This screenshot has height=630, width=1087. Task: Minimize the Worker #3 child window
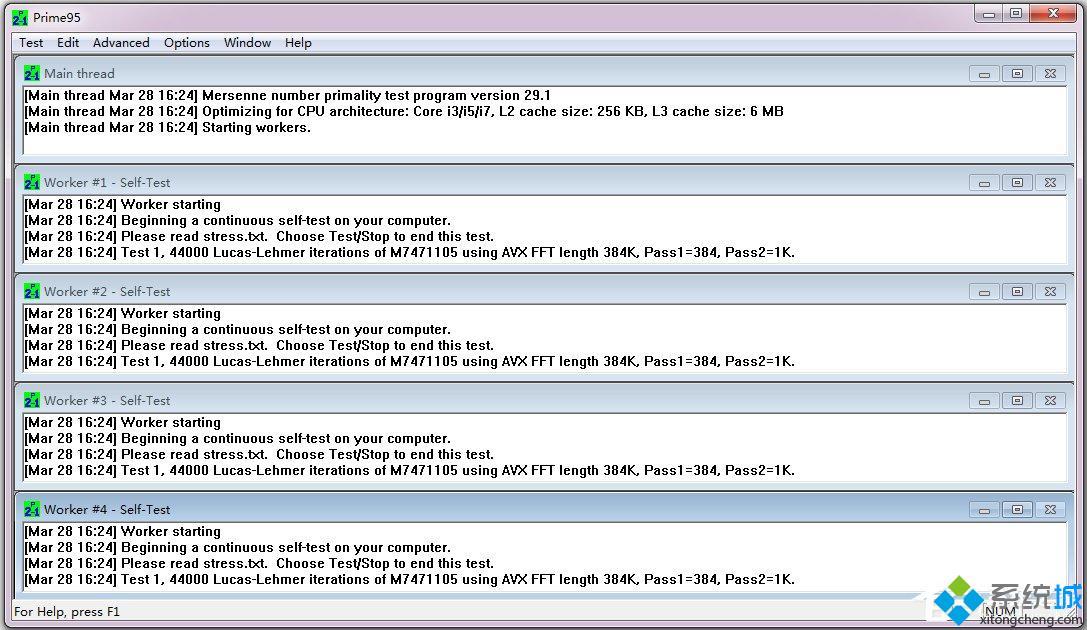984,401
